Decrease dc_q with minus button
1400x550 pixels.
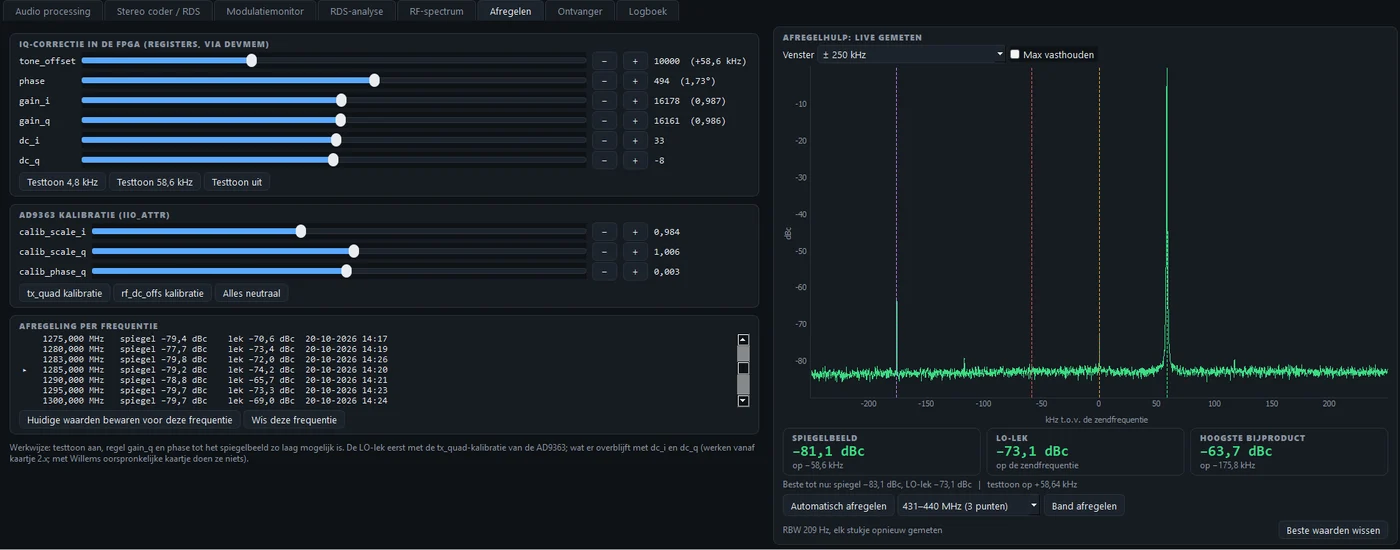pos(604,161)
